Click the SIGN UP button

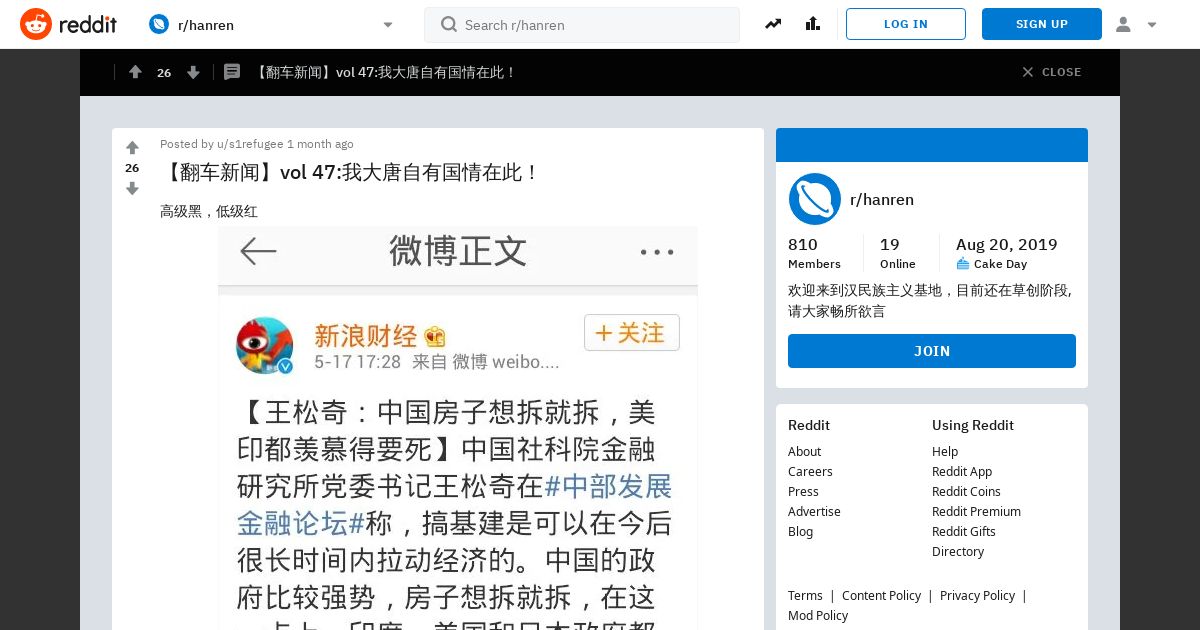(x=1042, y=24)
